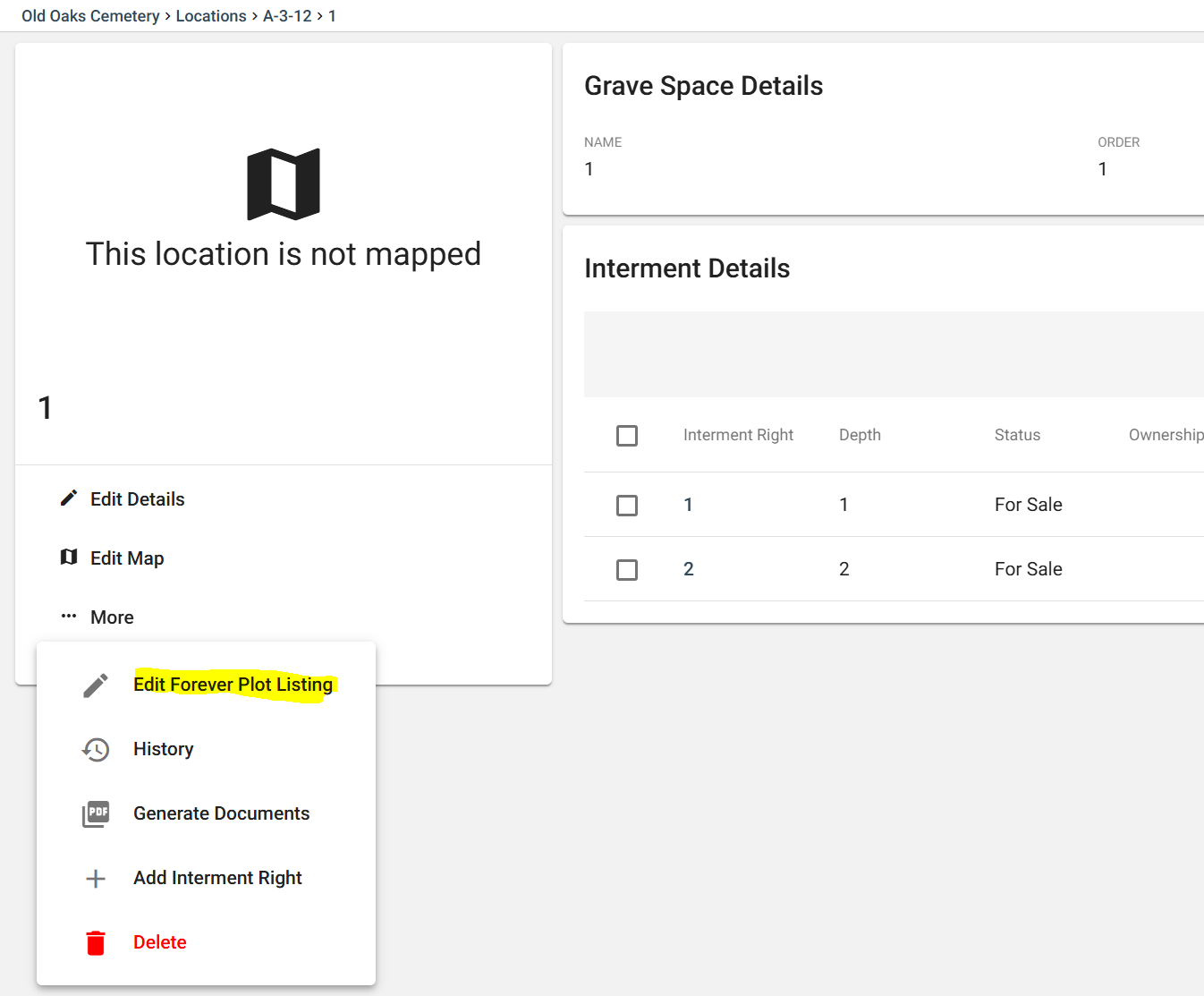Click the Ownership column header
Image resolution: width=1204 pixels, height=996 pixels.
tap(1166, 435)
